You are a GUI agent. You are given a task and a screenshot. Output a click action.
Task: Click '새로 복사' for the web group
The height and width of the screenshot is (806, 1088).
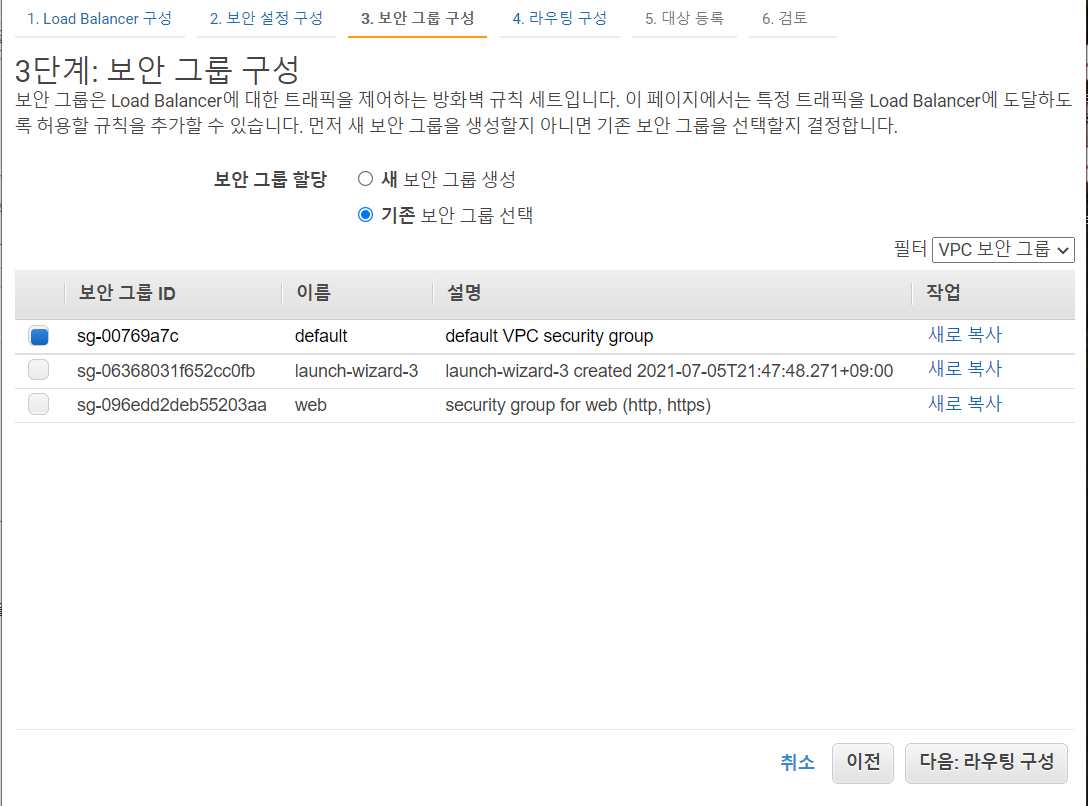tap(965, 403)
